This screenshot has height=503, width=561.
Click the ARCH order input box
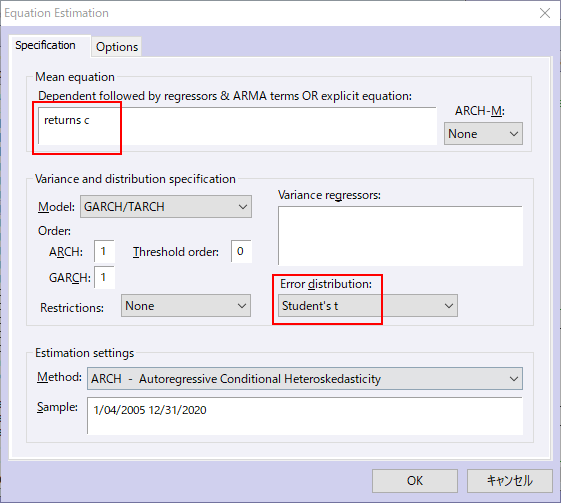[104, 252]
